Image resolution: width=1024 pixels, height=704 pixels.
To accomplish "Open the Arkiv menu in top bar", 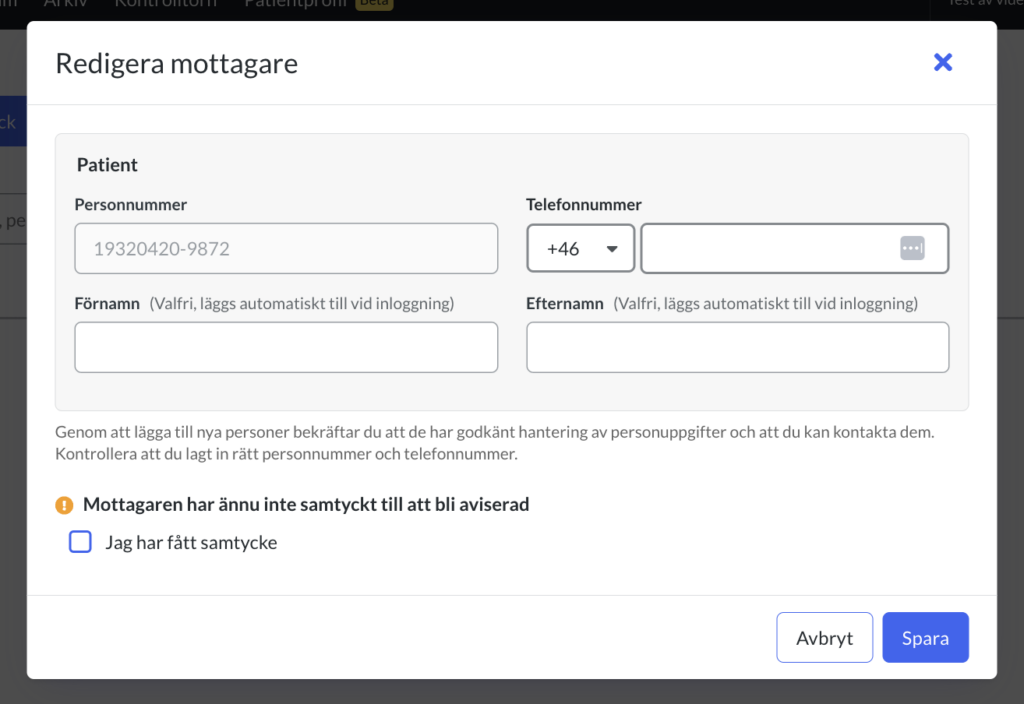I will pyautogui.click(x=65, y=4).
